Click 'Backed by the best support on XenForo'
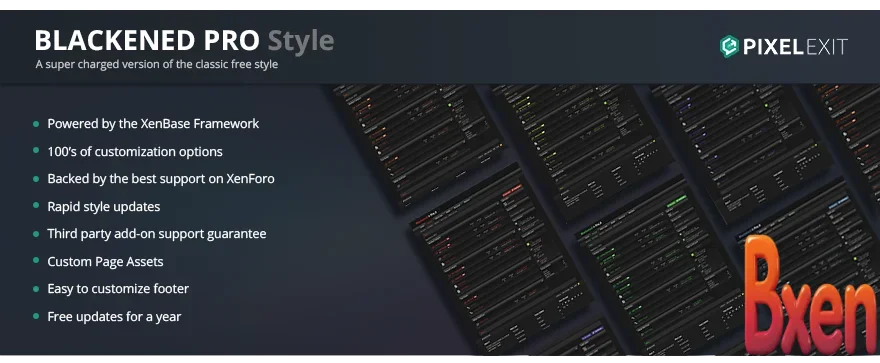Image resolution: width=880 pixels, height=363 pixels. pos(161,179)
